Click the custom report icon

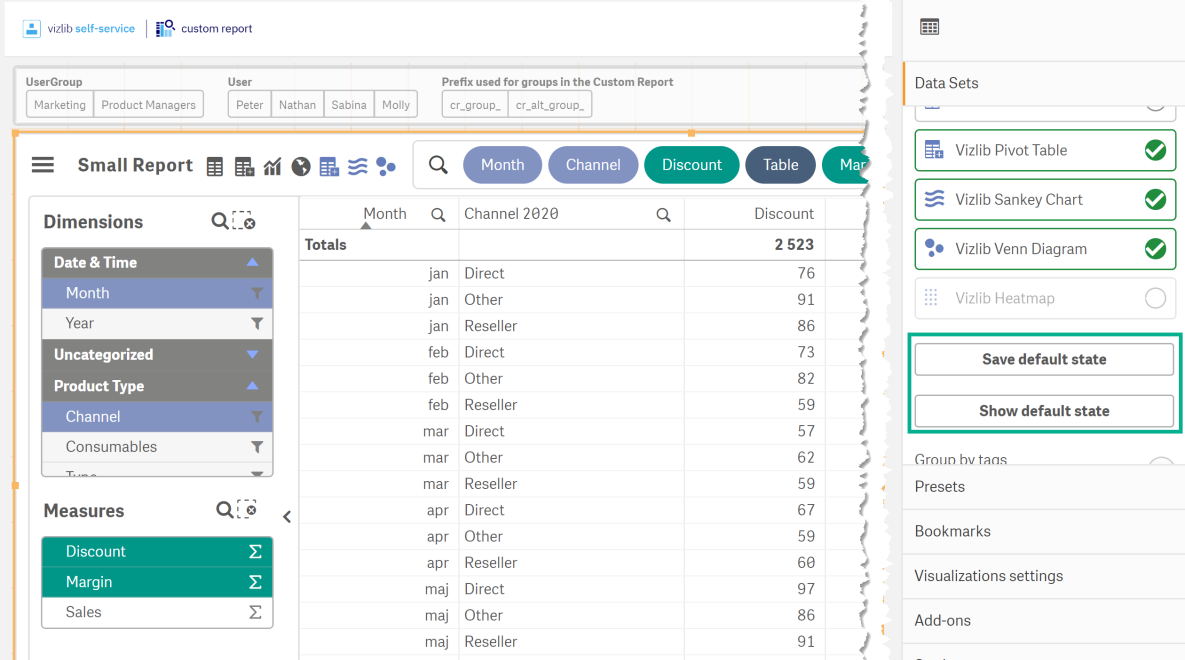click(165, 29)
